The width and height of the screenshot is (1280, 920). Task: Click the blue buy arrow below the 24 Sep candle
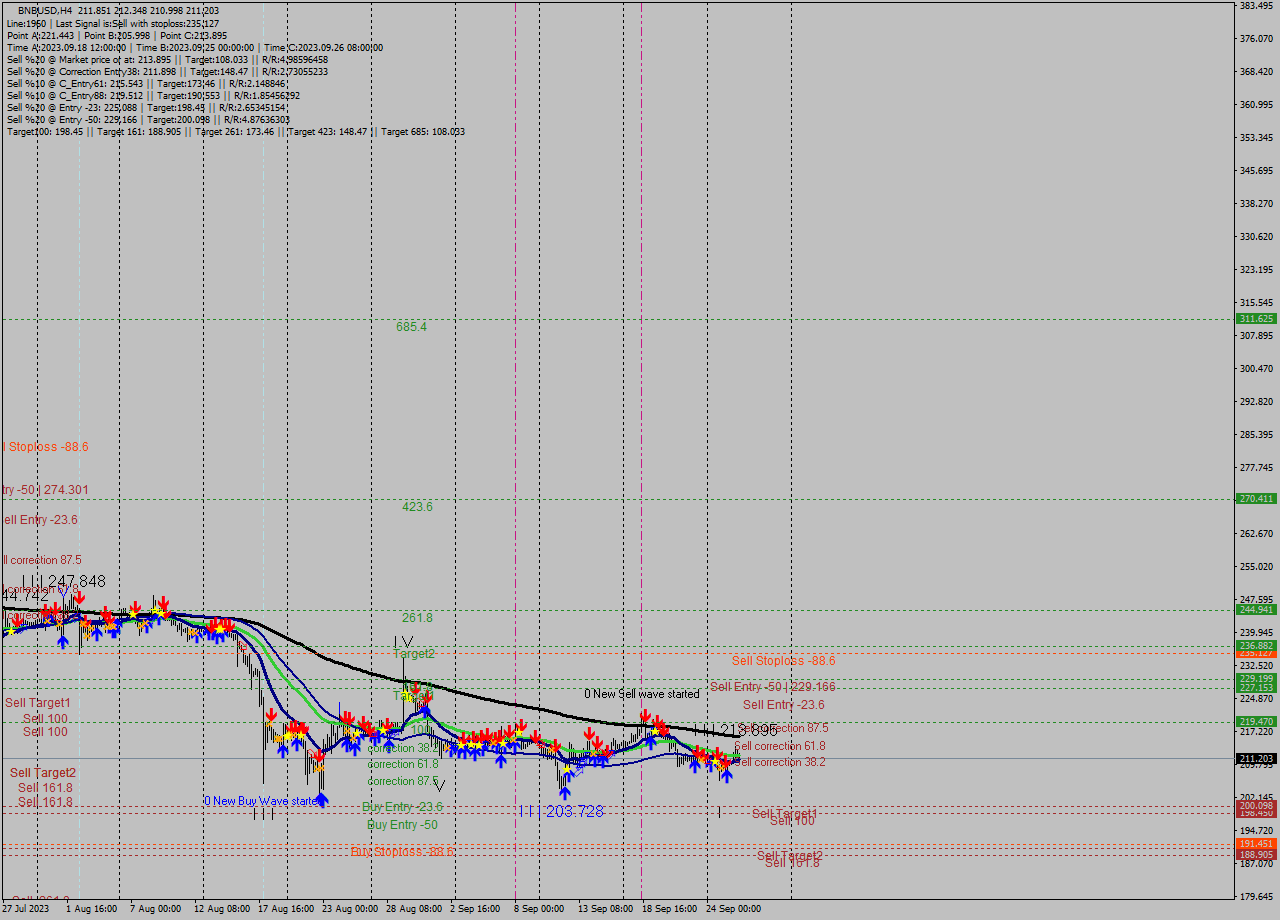pyautogui.click(x=727, y=775)
